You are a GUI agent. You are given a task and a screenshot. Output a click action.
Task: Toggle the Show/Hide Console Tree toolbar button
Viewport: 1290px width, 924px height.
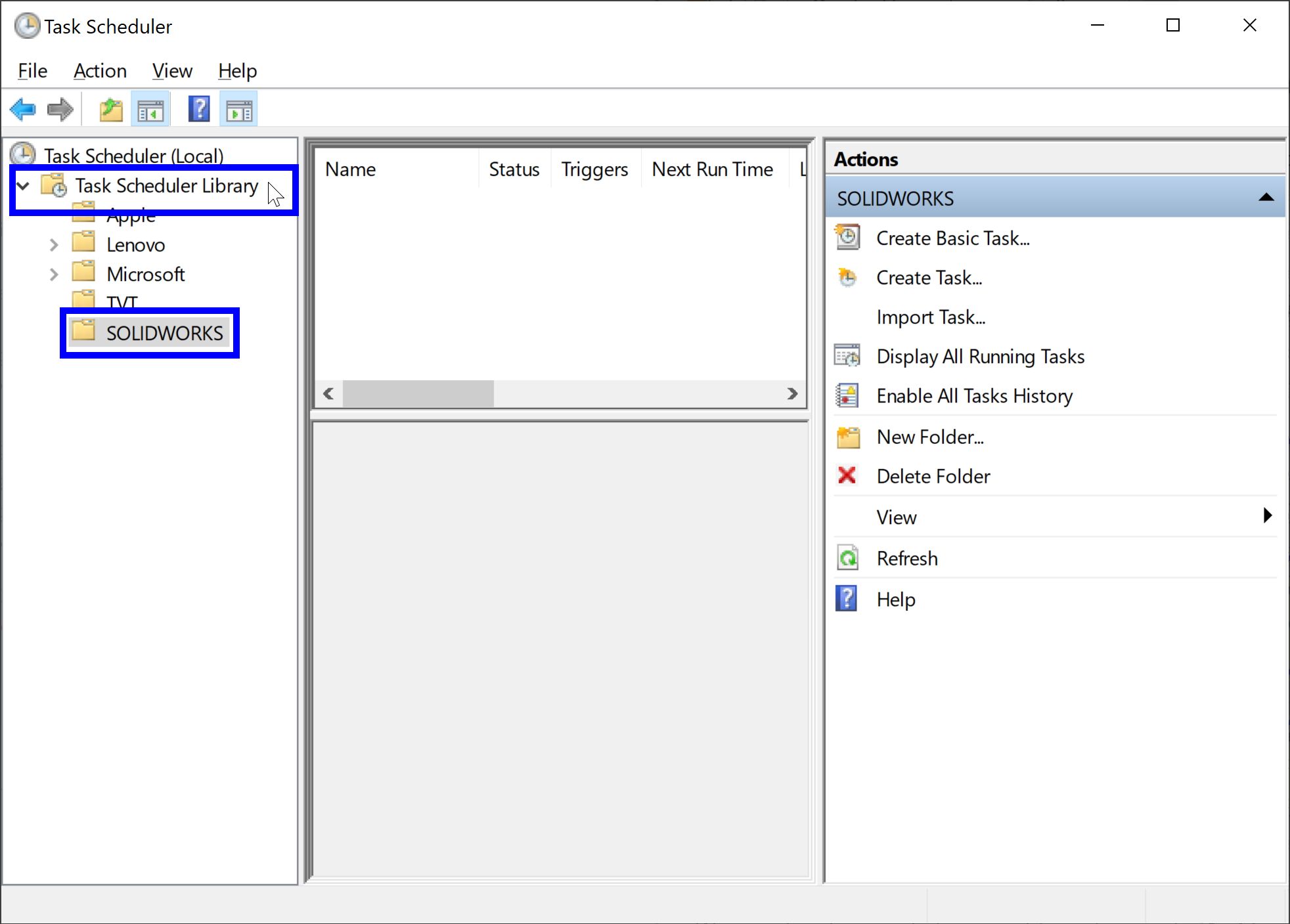point(150,110)
